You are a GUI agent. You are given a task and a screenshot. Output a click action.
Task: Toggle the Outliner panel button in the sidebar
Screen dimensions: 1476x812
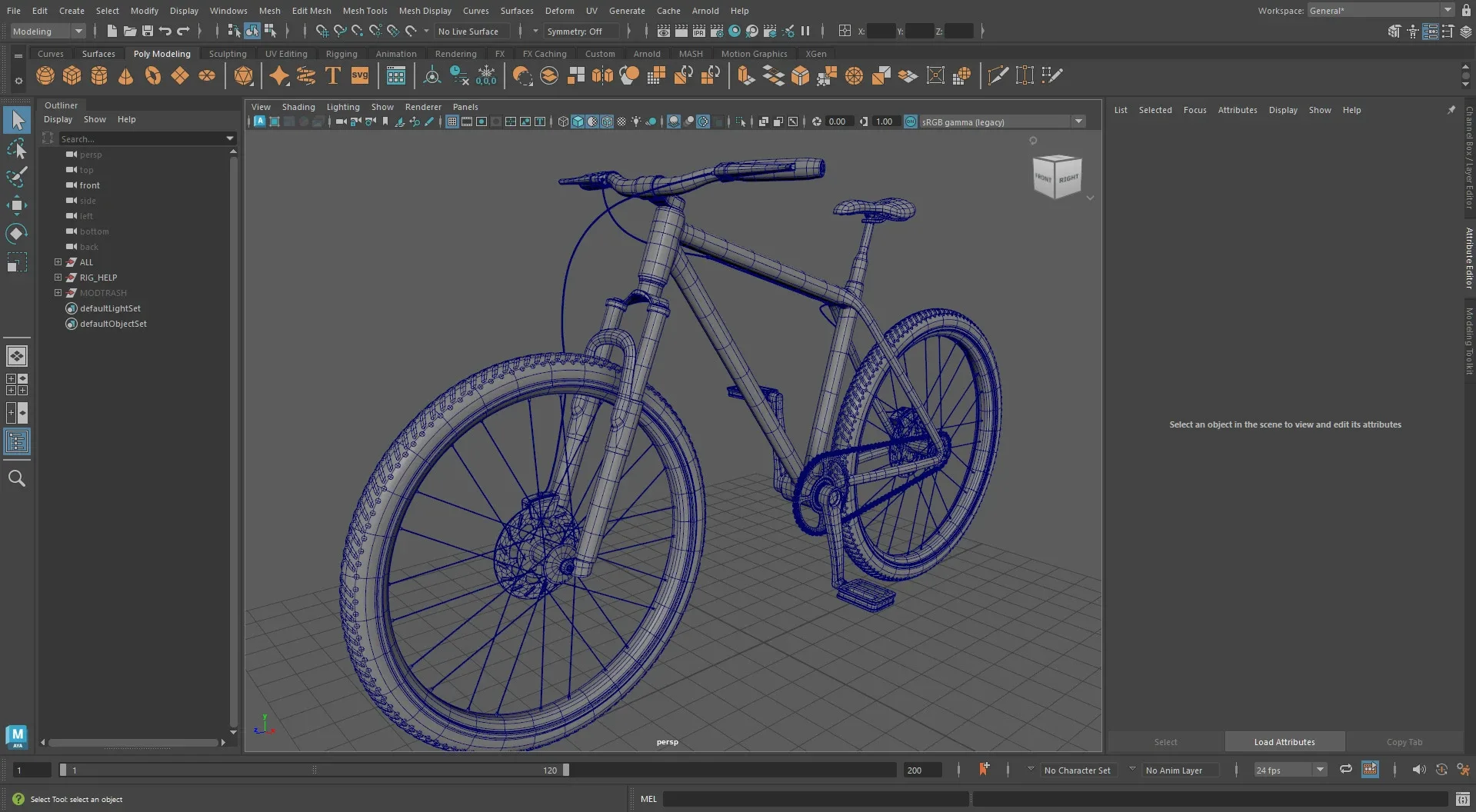pos(17,441)
